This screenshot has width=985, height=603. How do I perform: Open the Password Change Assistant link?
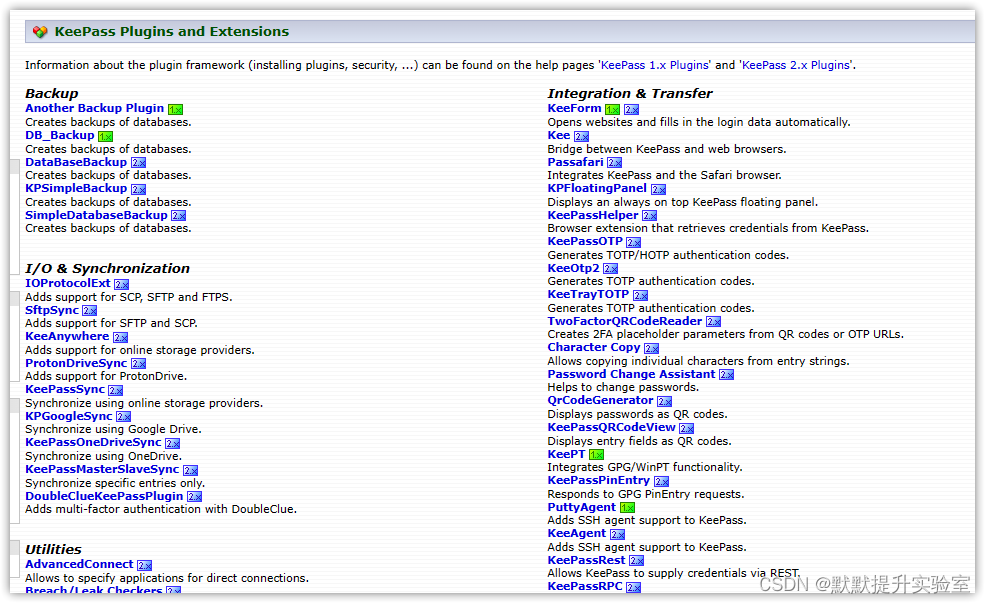(x=631, y=374)
